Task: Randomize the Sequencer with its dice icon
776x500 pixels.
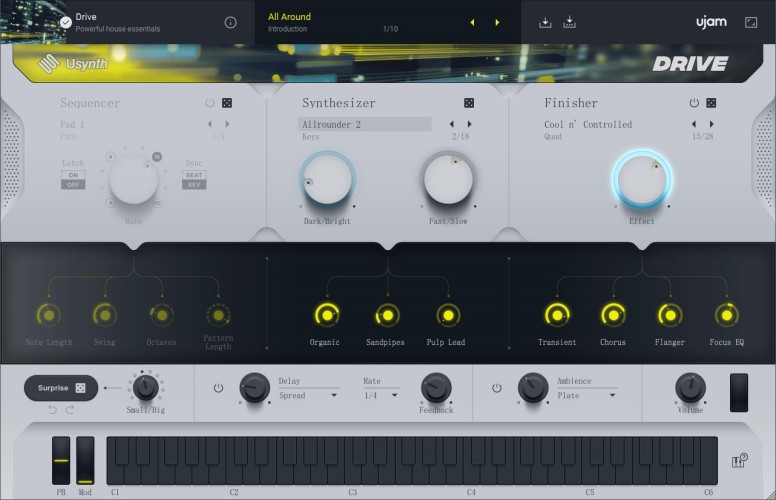Action: pos(227,103)
